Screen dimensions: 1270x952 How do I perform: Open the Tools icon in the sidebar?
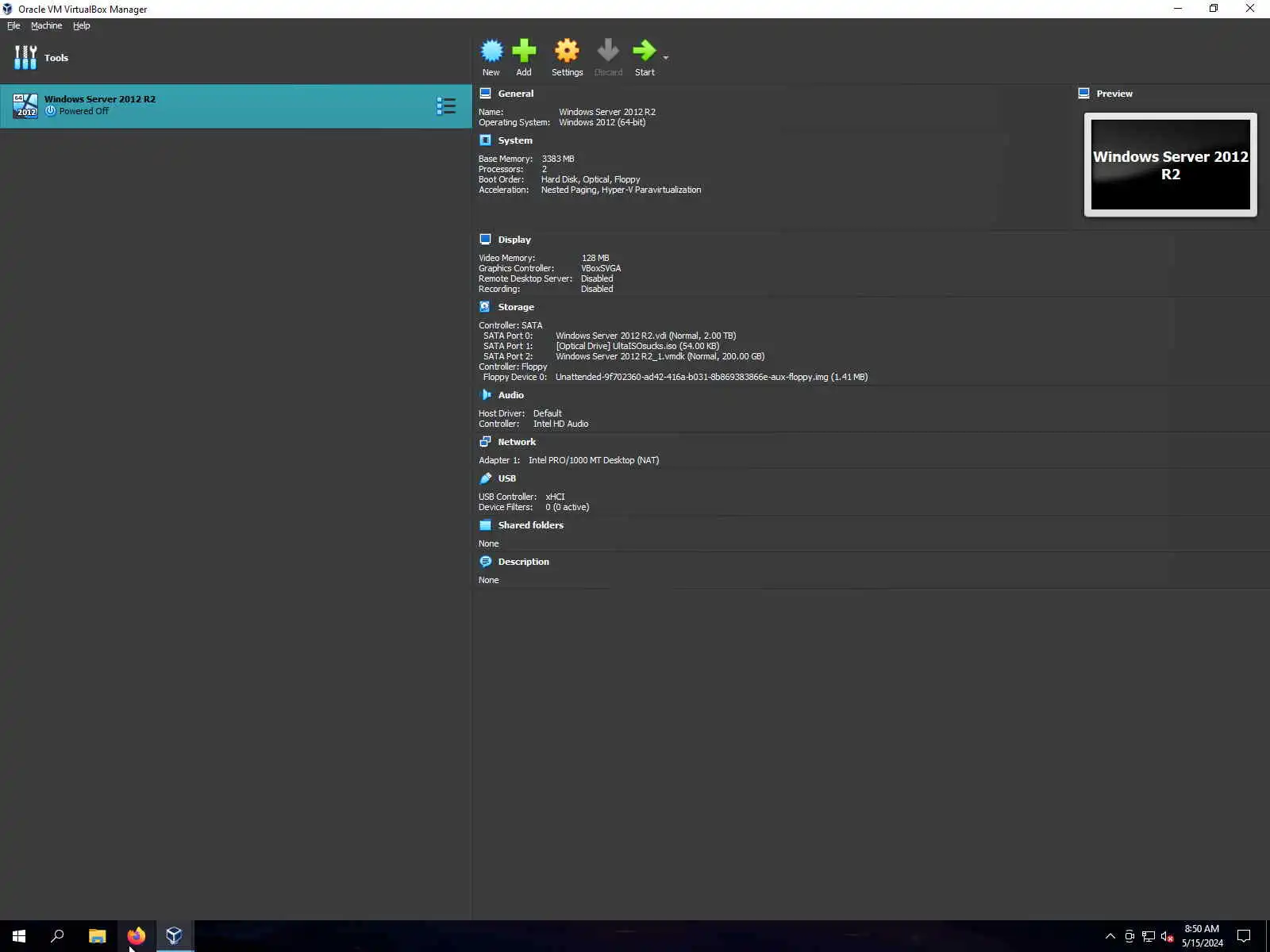(x=25, y=57)
